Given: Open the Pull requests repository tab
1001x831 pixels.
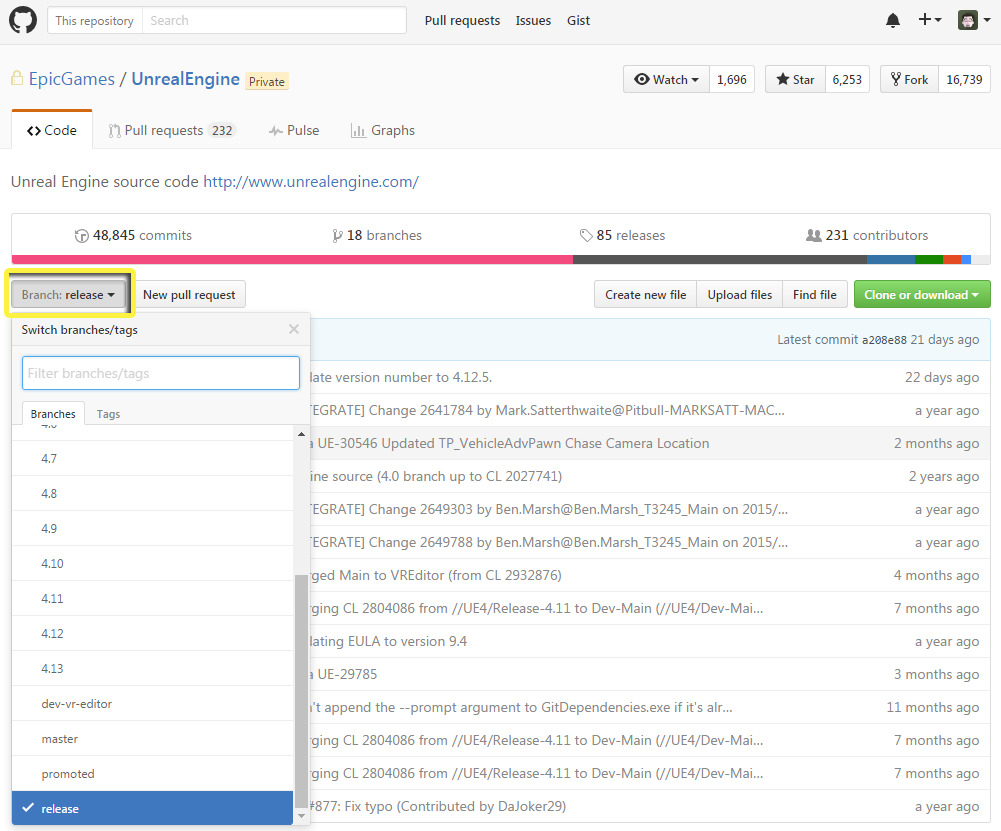Looking at the screenshot, I should [171, 131].
